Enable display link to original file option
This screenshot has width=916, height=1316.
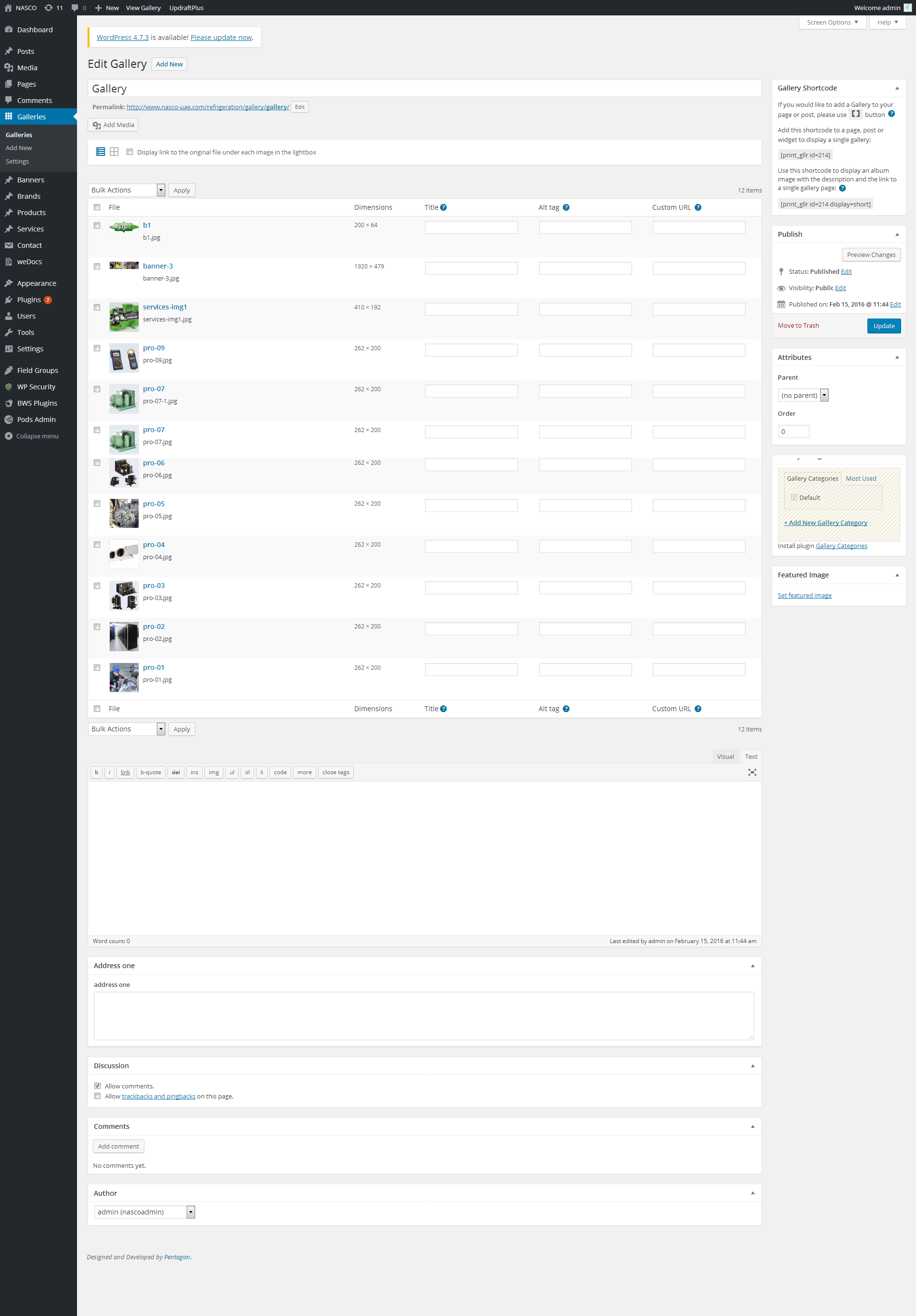pyautogui.click(x=130, y=152)
